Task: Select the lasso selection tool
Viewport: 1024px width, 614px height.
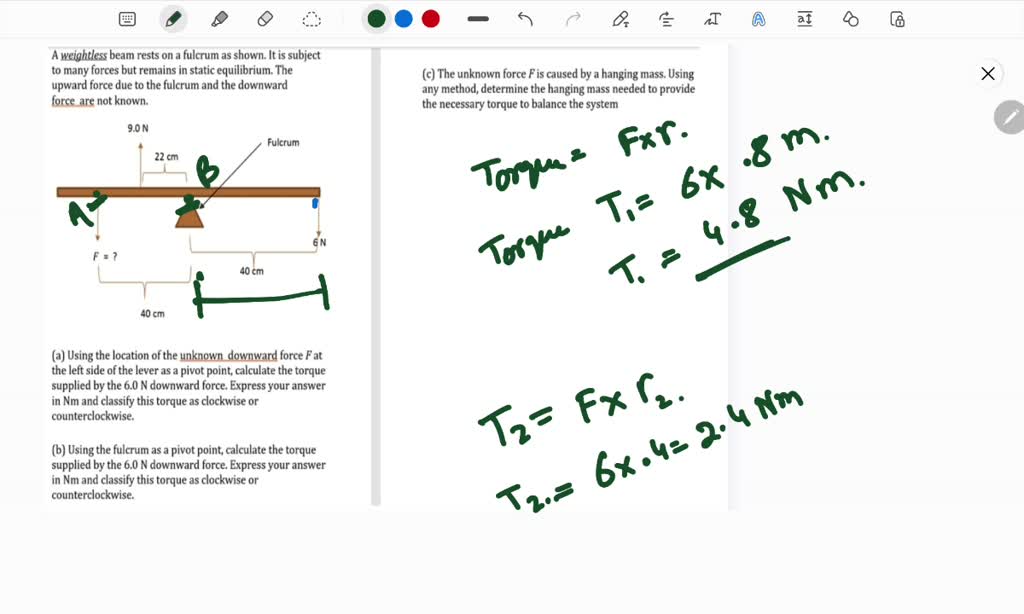Action: (x=312, y=19)
